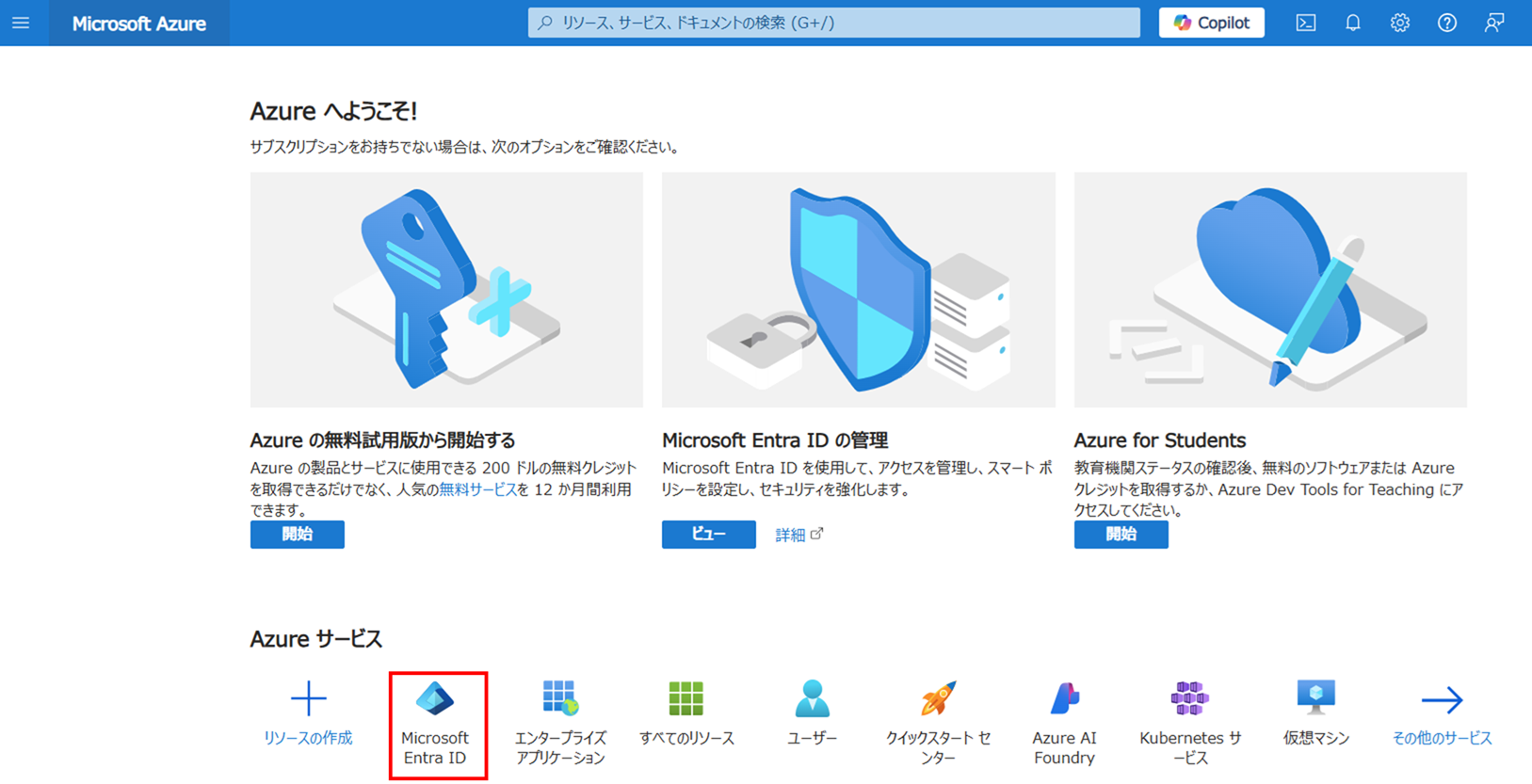The width and height of the screenshot is (1532, 784).
Task: Open Copilot
Action: point(1211,23)
